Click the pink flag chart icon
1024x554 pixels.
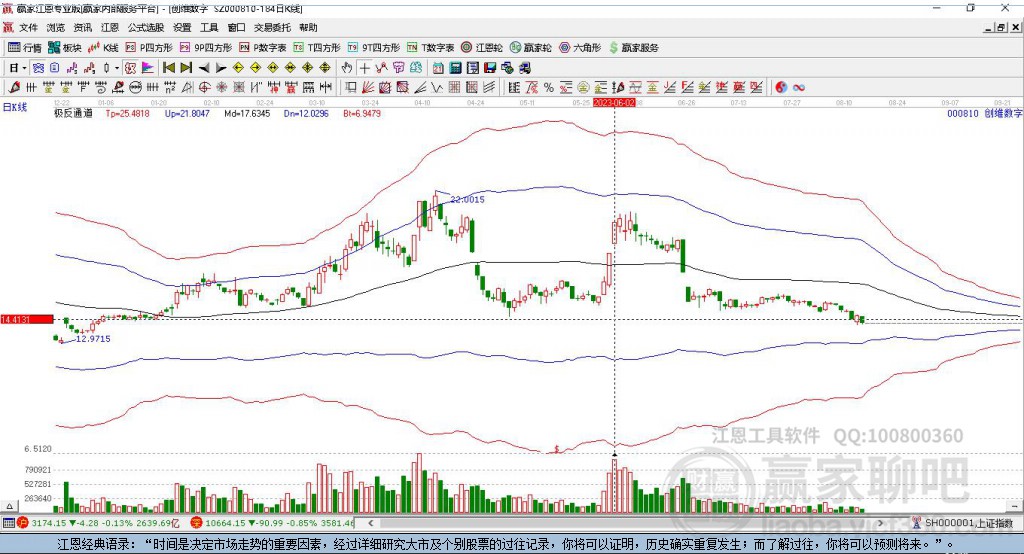click(x=148, y=68)
